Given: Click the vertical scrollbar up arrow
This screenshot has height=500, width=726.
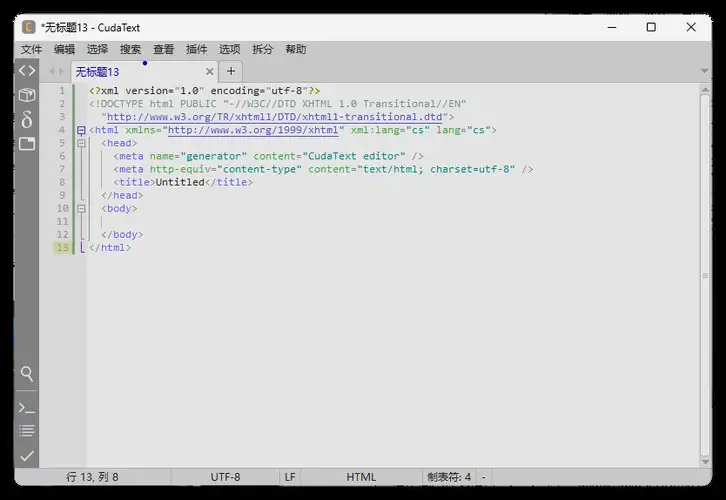Looking at the screenshot, I should [705, 91].
